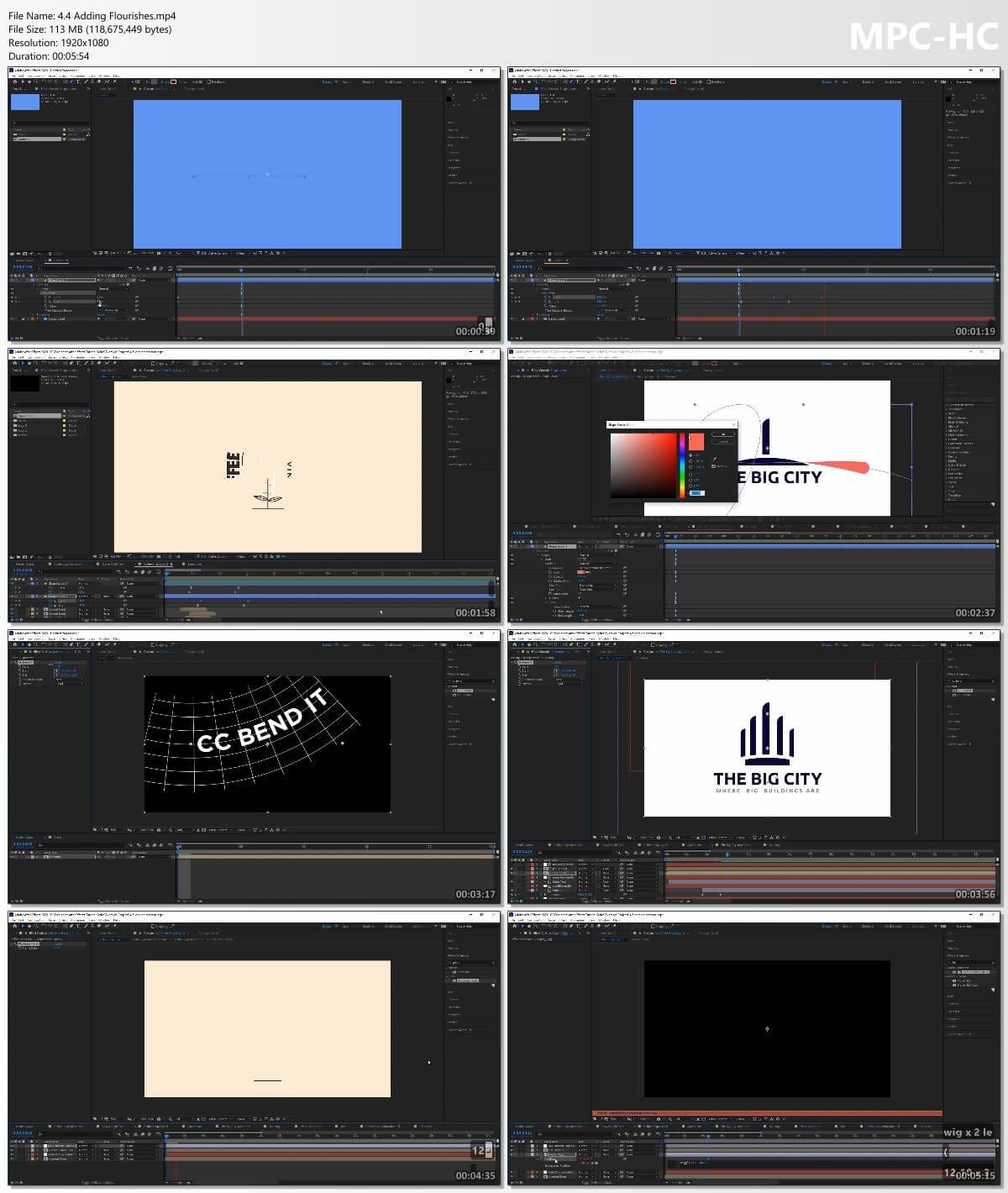Toggle the Preview checkbox in color picker
This screenshot has width=1008, height=1193.
point(714,466)
